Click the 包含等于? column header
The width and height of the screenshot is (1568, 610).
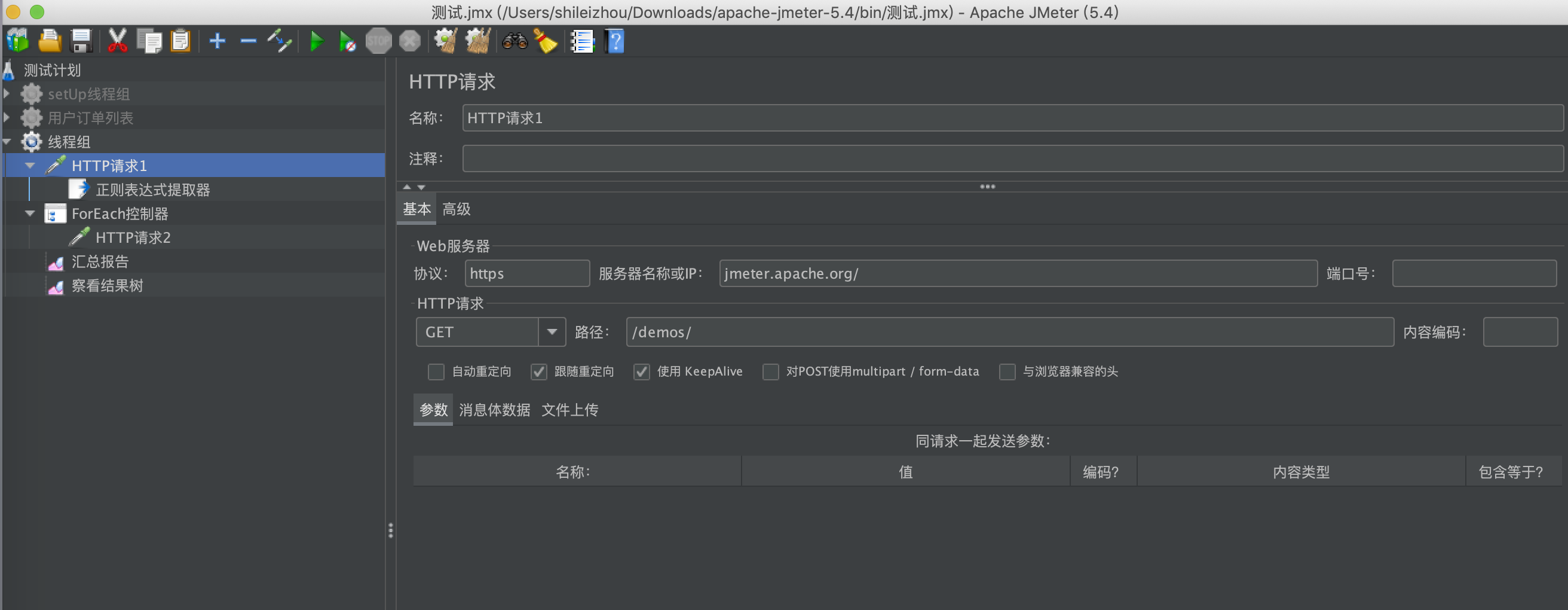(x=1513, y=471)
